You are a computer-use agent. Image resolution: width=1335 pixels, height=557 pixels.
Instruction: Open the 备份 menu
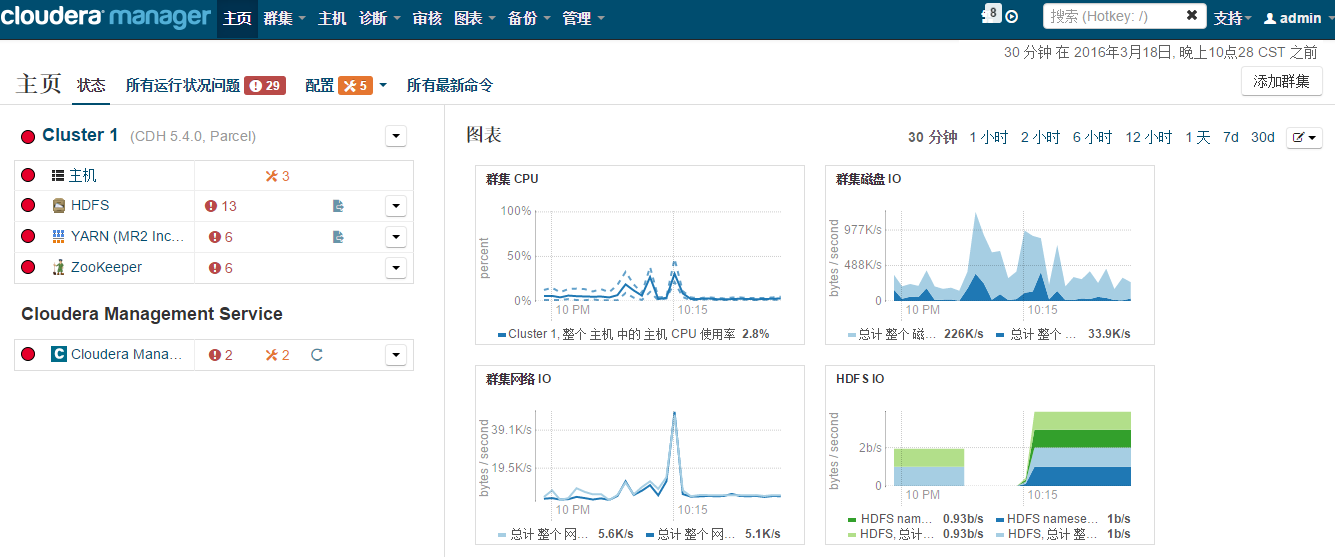528,18
